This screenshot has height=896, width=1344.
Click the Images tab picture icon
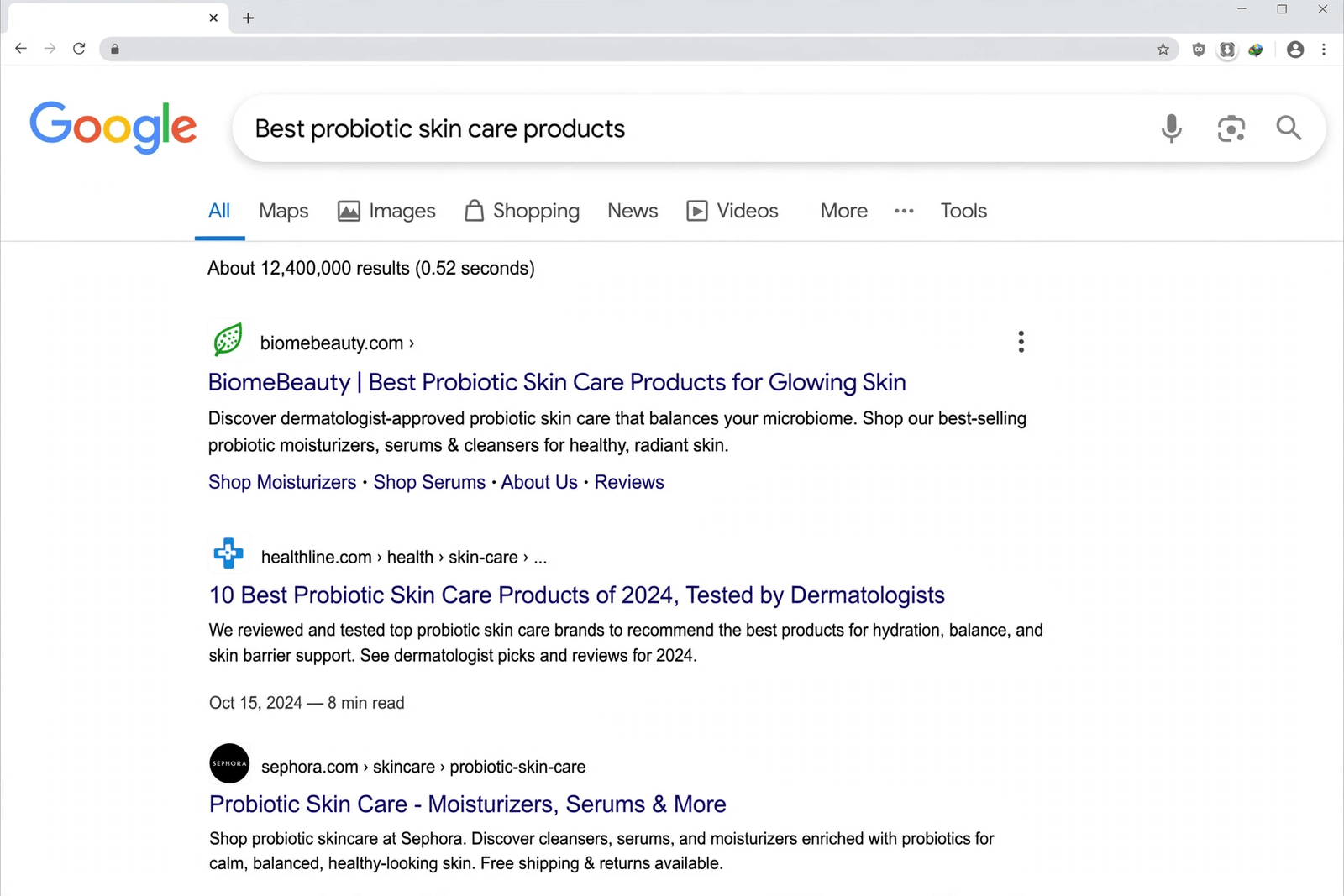click(x=349, y=211)
